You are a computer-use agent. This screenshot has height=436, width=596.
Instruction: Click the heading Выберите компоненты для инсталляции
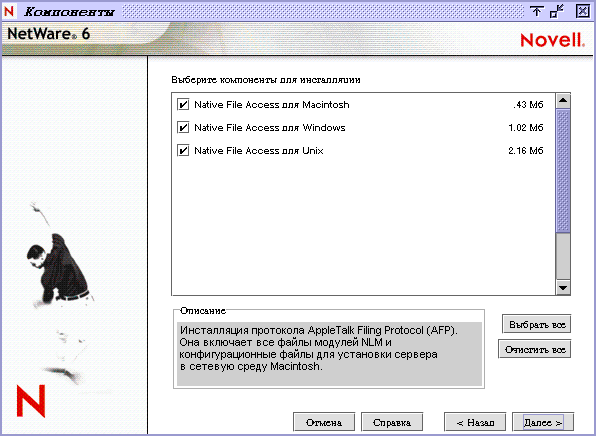click(266, 80)
